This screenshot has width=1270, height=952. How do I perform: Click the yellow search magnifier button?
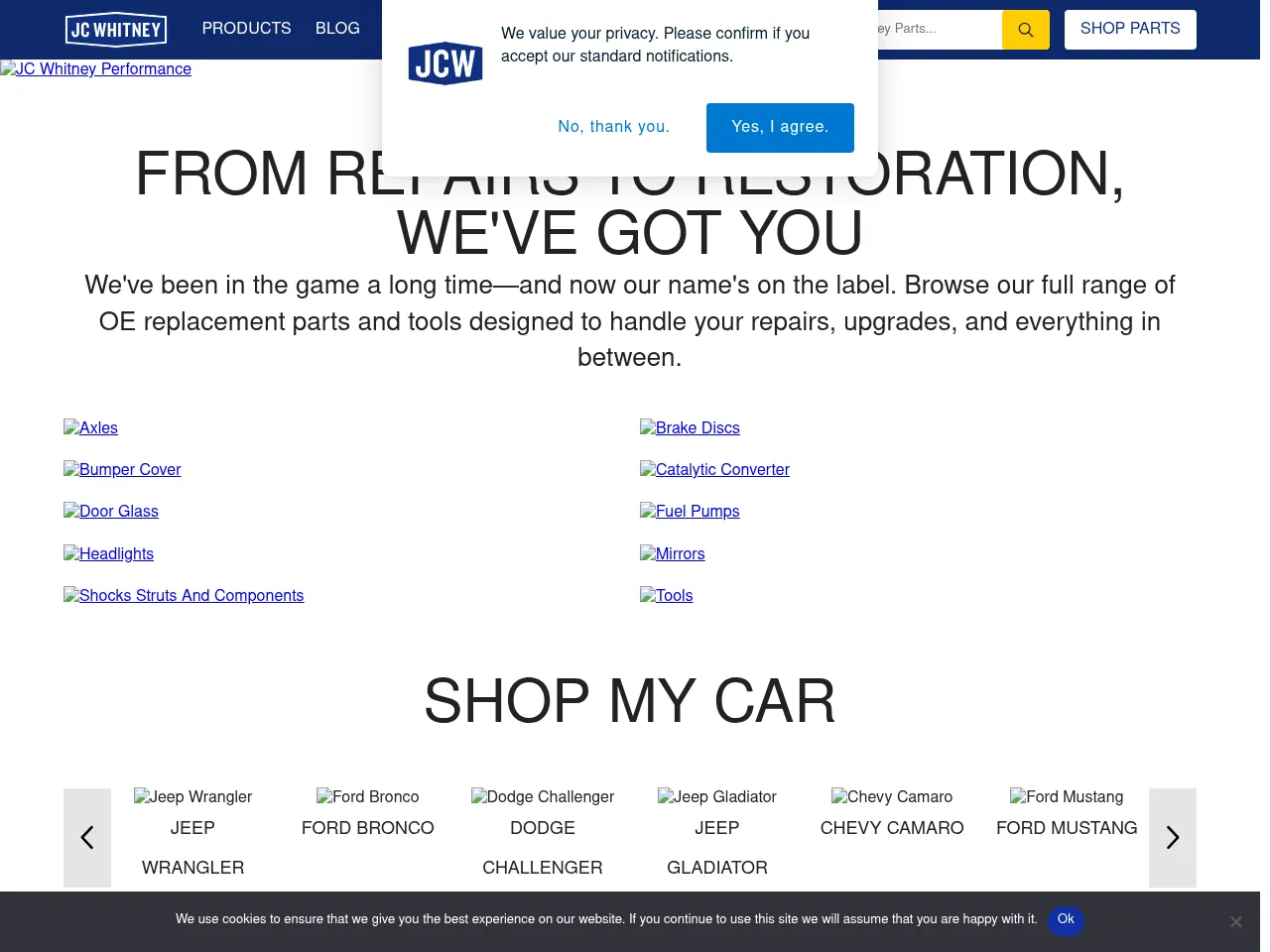tap(1025, 30)
